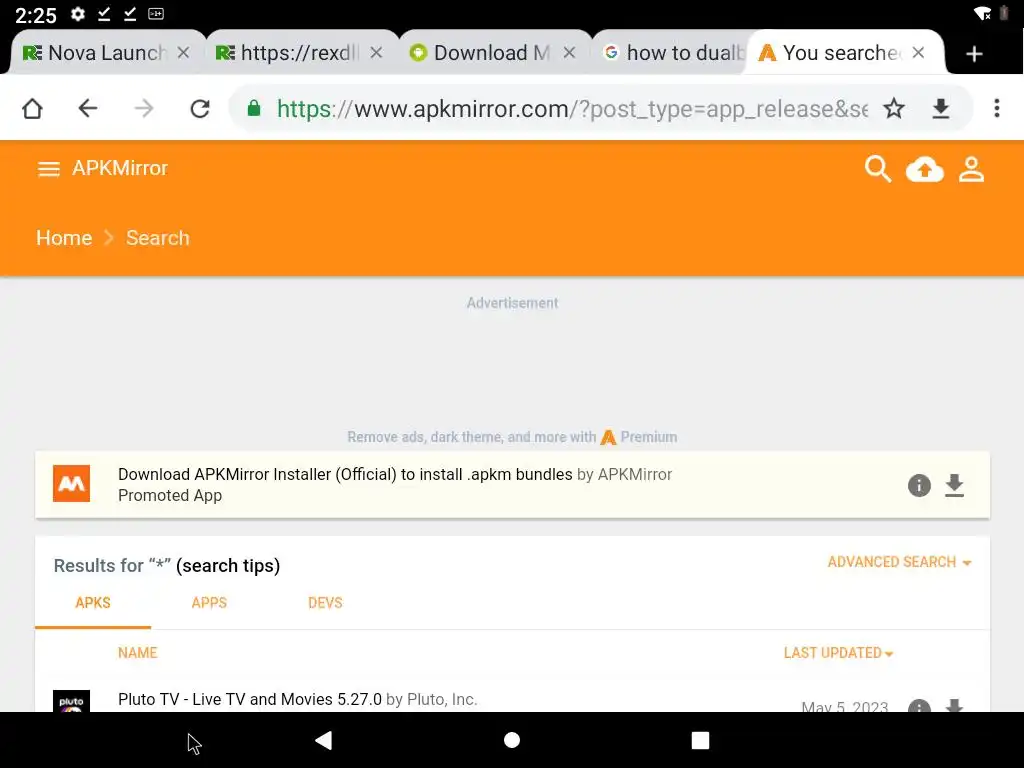The width and height of the screenshot is (1024, 768).
Task: Click the NAME column header
Action: coord(138,652)
